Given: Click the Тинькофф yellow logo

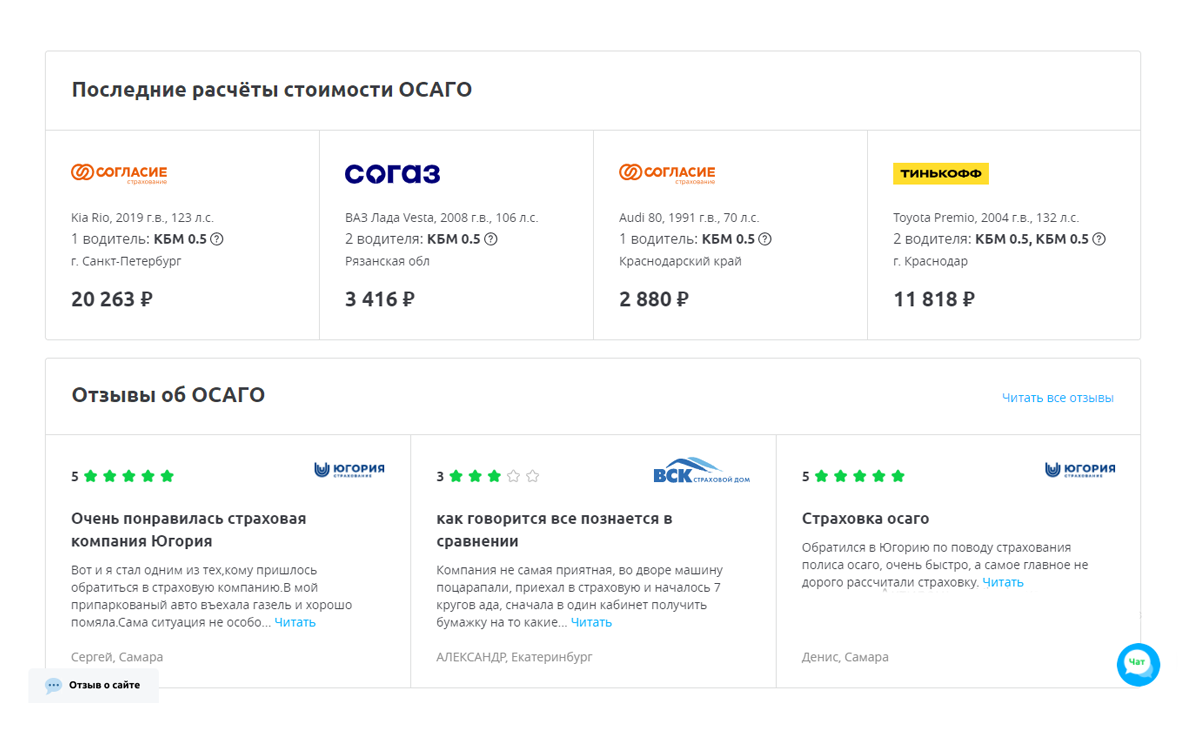Looking at the screenshot, I should [x=940, y=174].
